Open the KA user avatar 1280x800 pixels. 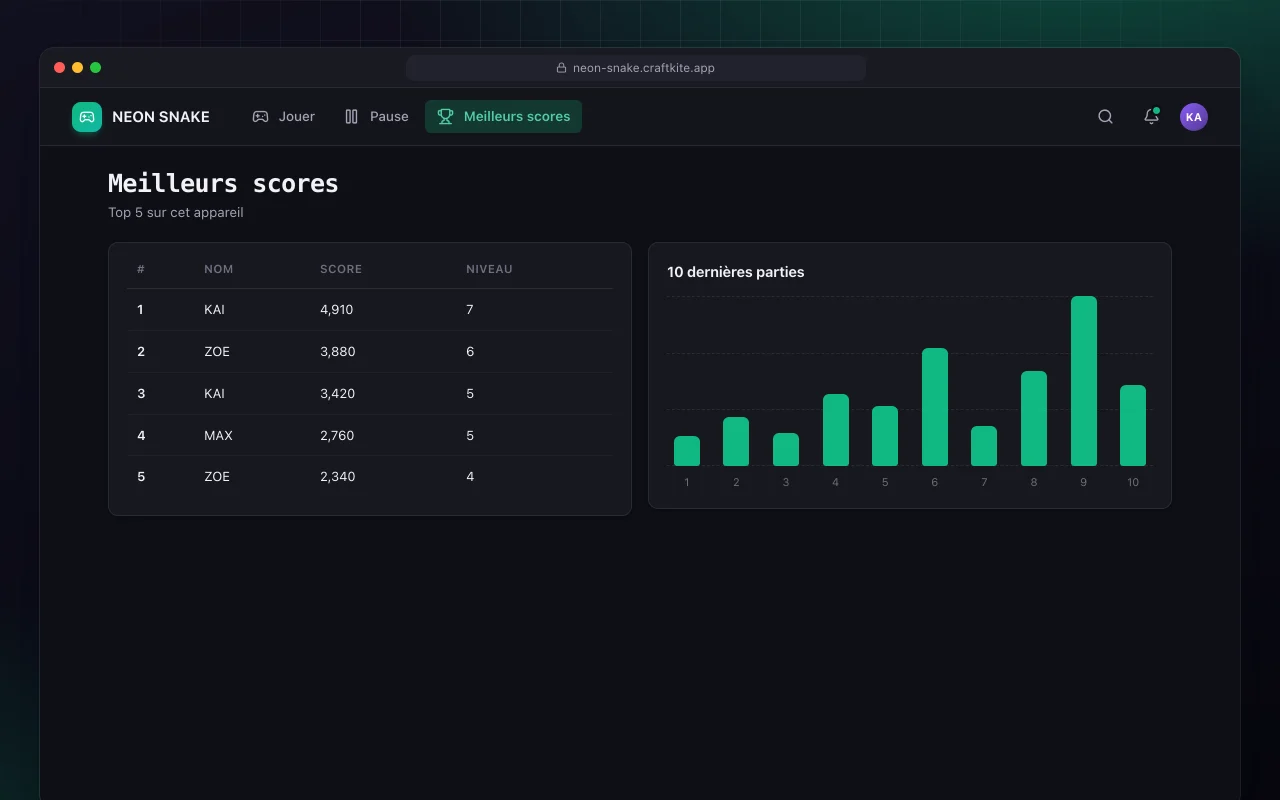click(1193, 117)
